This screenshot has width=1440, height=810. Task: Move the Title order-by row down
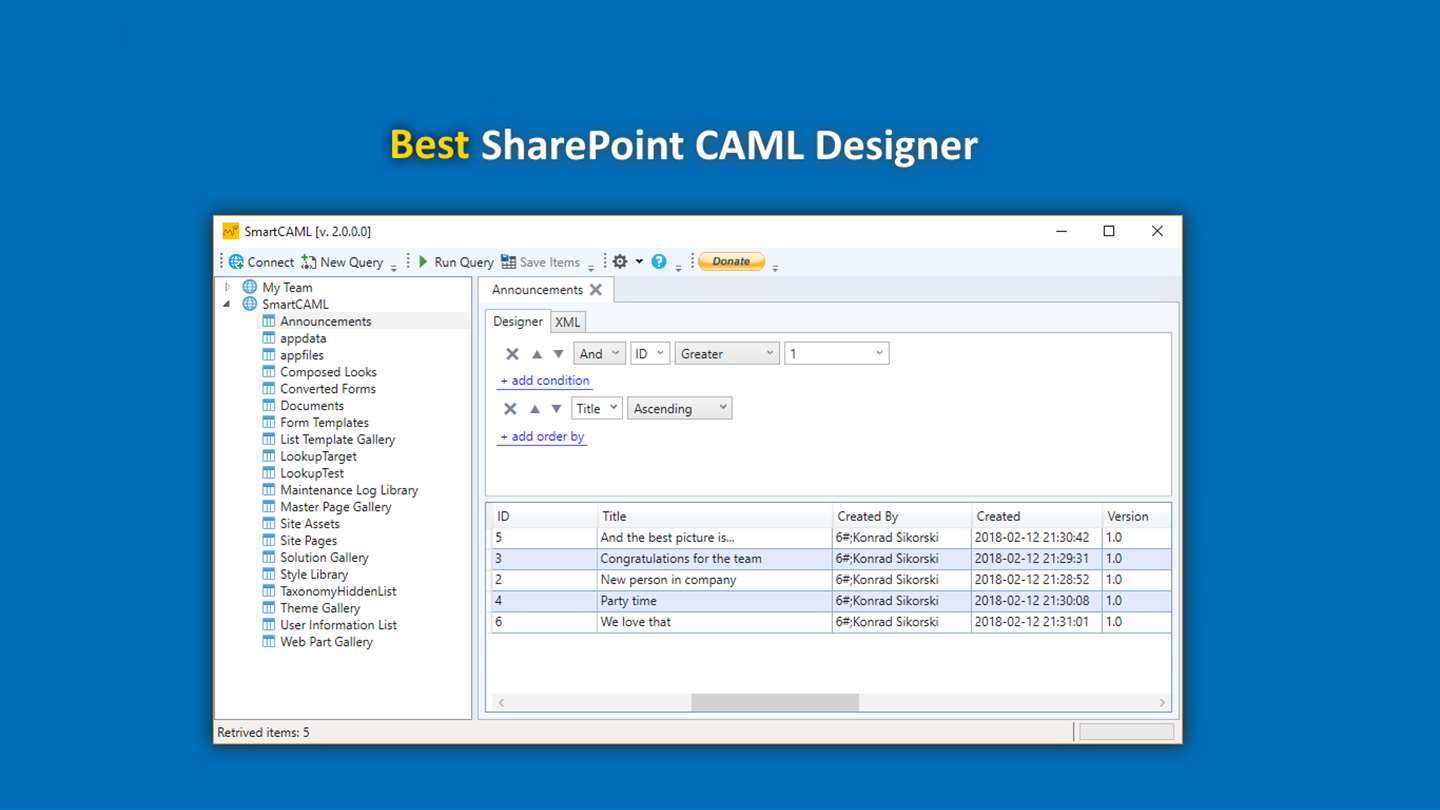coord(557,409)
